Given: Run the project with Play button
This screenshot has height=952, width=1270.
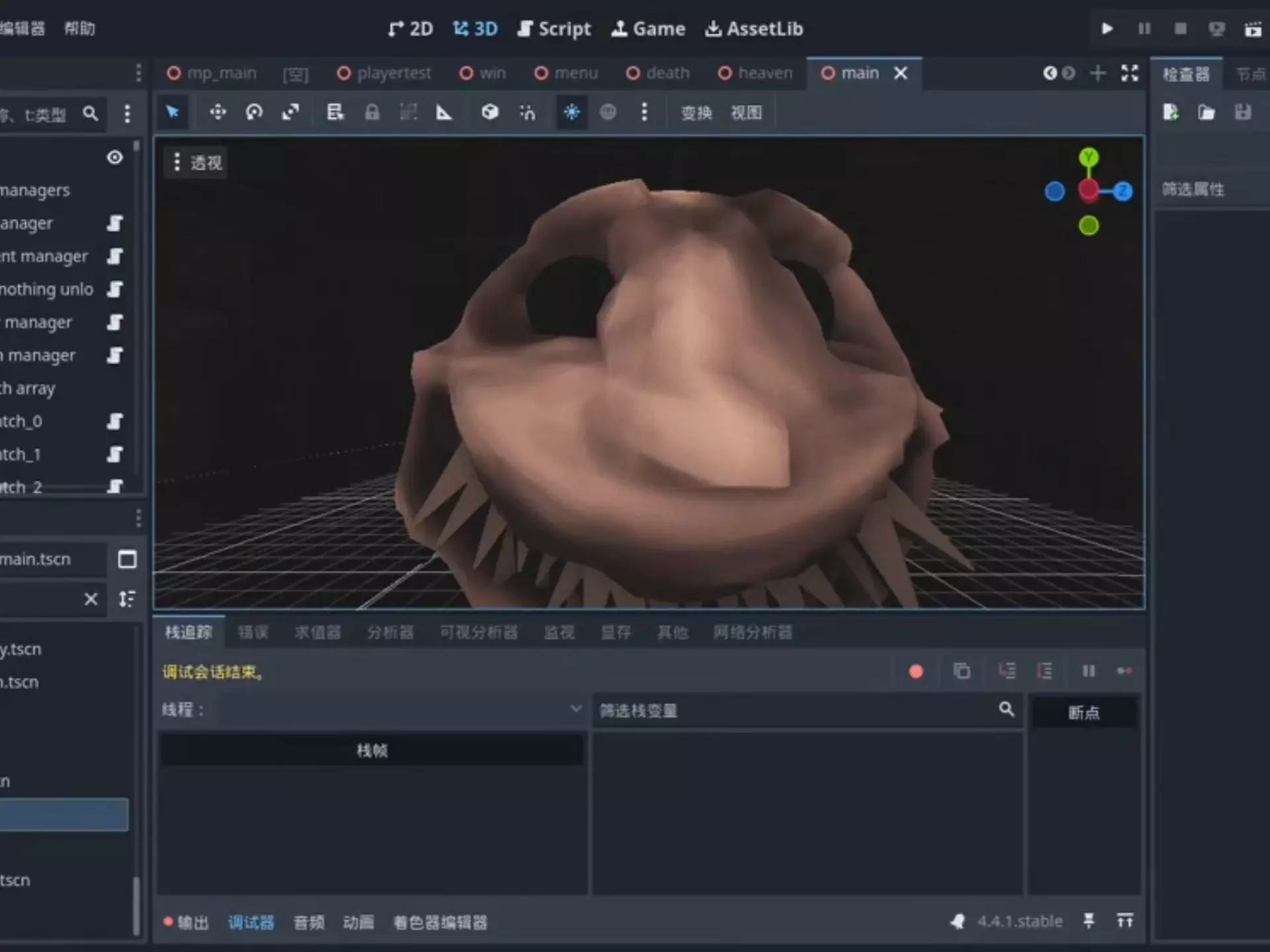Looking at the screenshot, I should pyautogui.click(x=1107, y=29).
